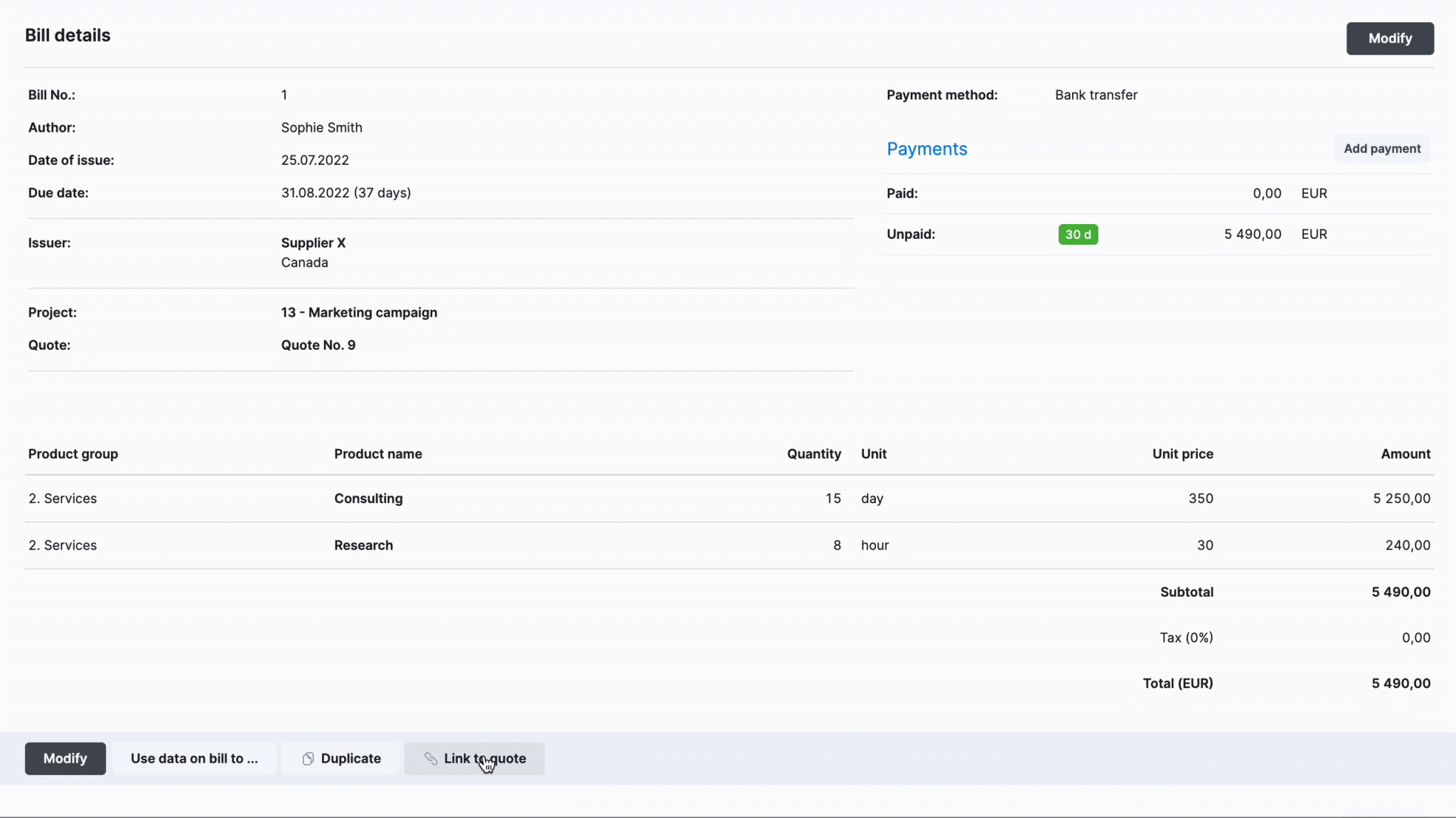Click the Add payment button
The width and height of the screenshot is (1456, 818).
(x=1381, y=149)
